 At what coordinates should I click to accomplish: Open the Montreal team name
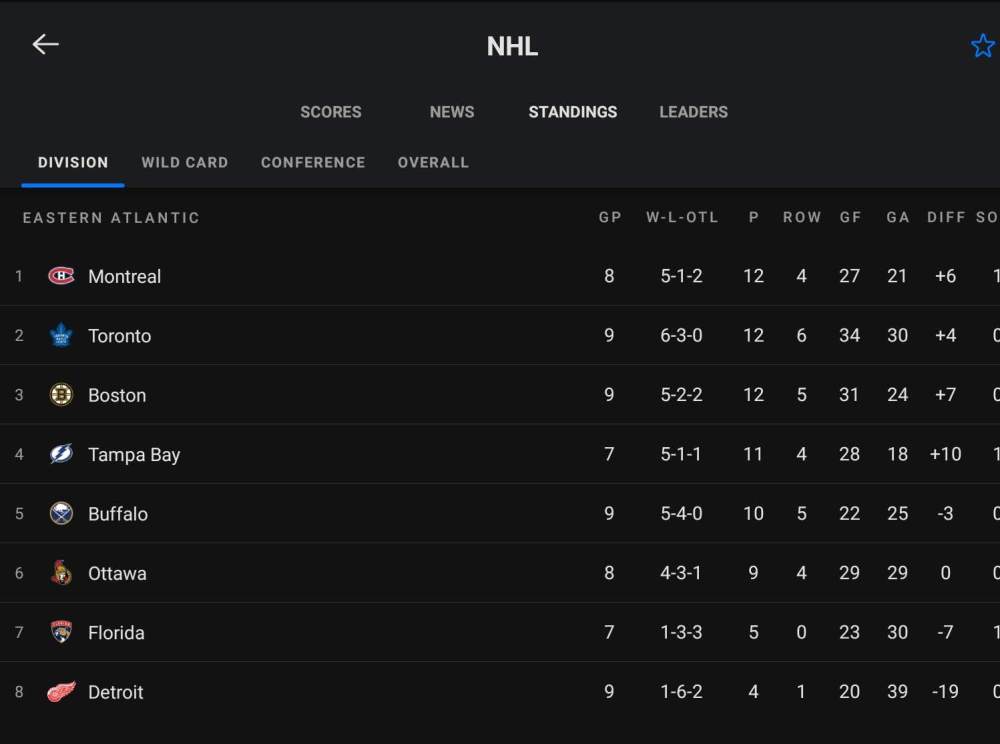tap(124, 277)
